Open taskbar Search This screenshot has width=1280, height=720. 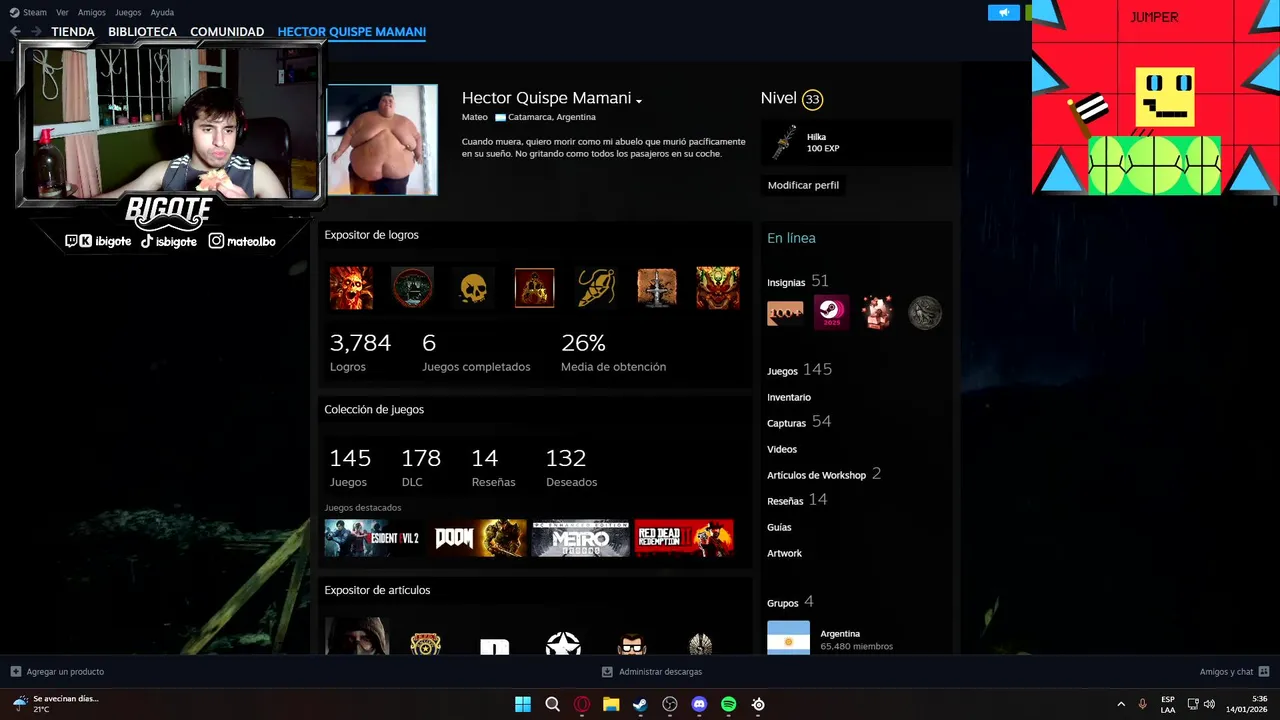coord(552,704)
